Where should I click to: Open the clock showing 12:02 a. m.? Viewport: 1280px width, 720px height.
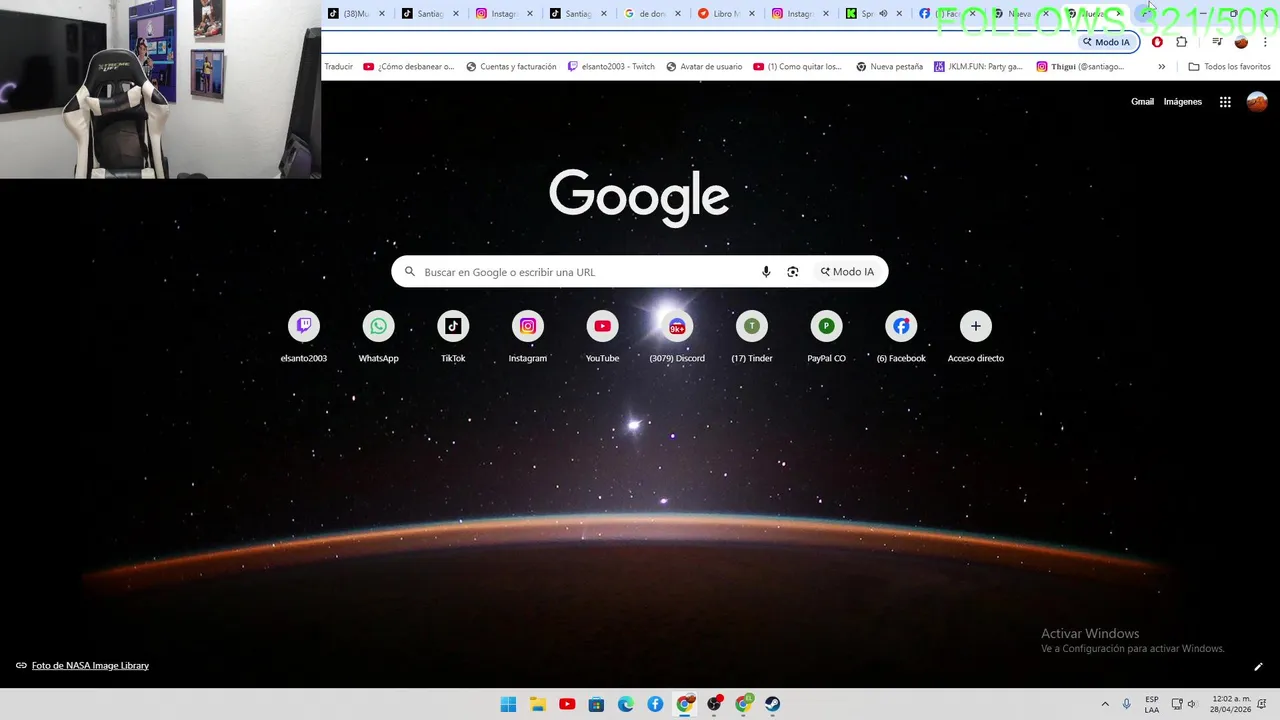(1231, 704)
